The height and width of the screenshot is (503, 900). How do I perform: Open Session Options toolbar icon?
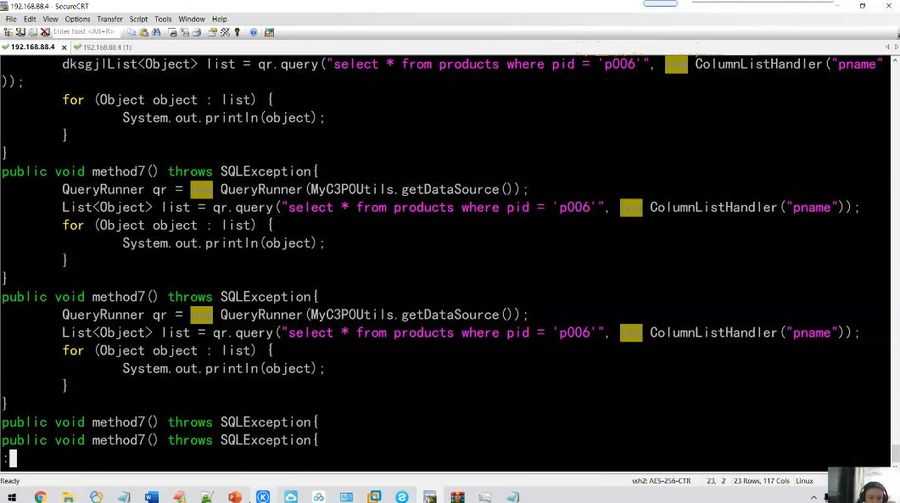213,33
